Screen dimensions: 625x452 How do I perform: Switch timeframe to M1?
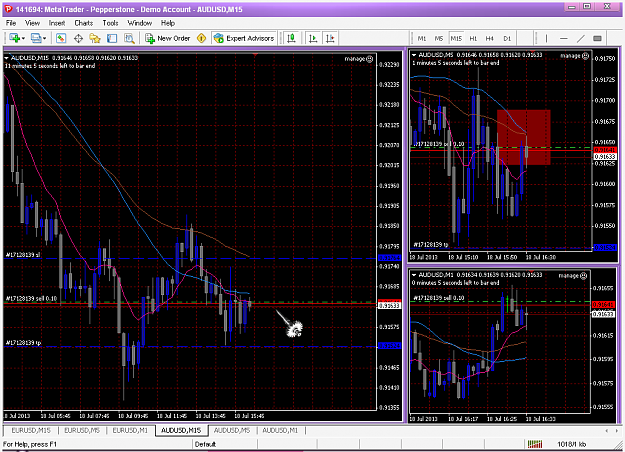click(x=422, y=39)
